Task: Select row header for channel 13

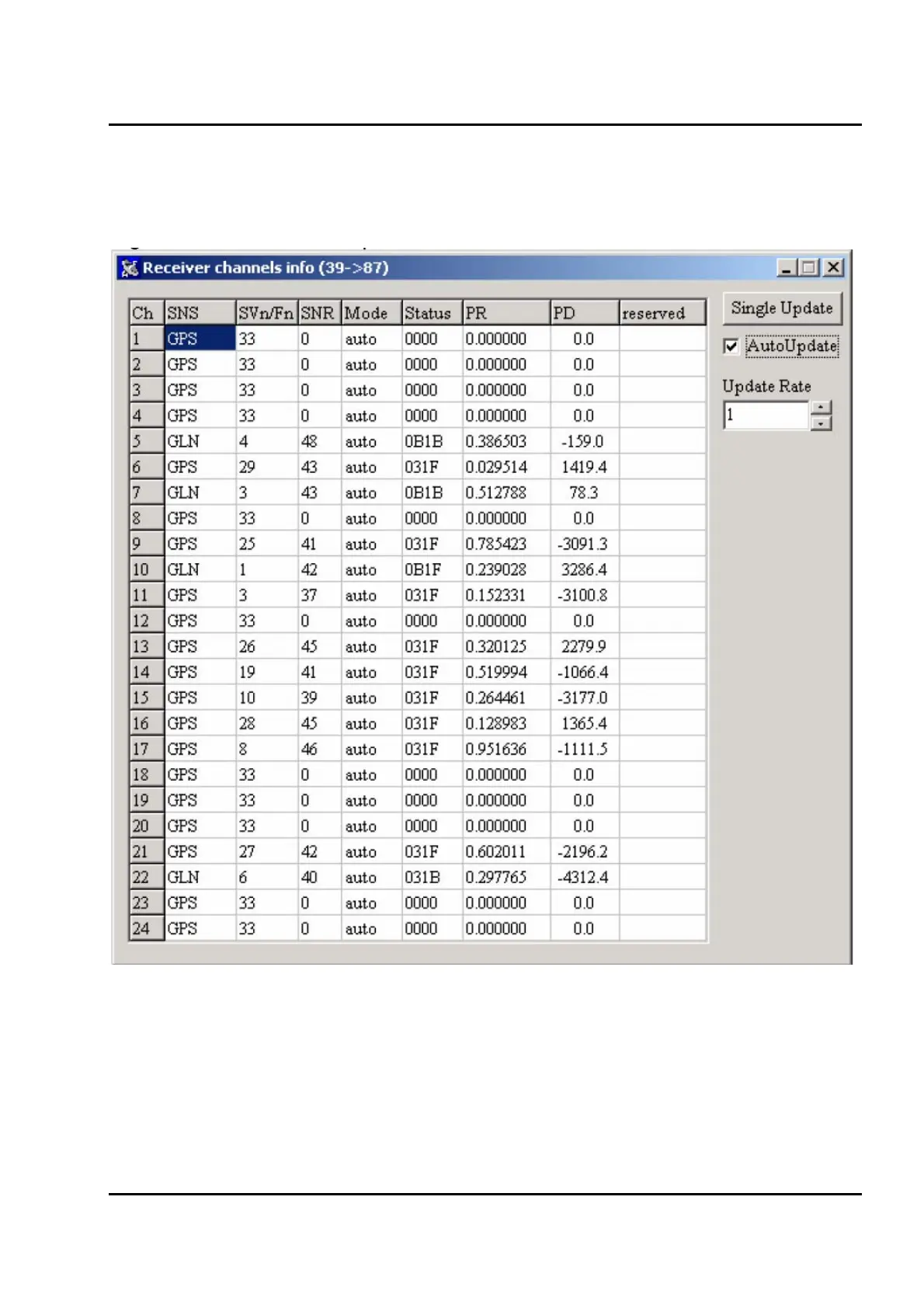Action: 147,646
